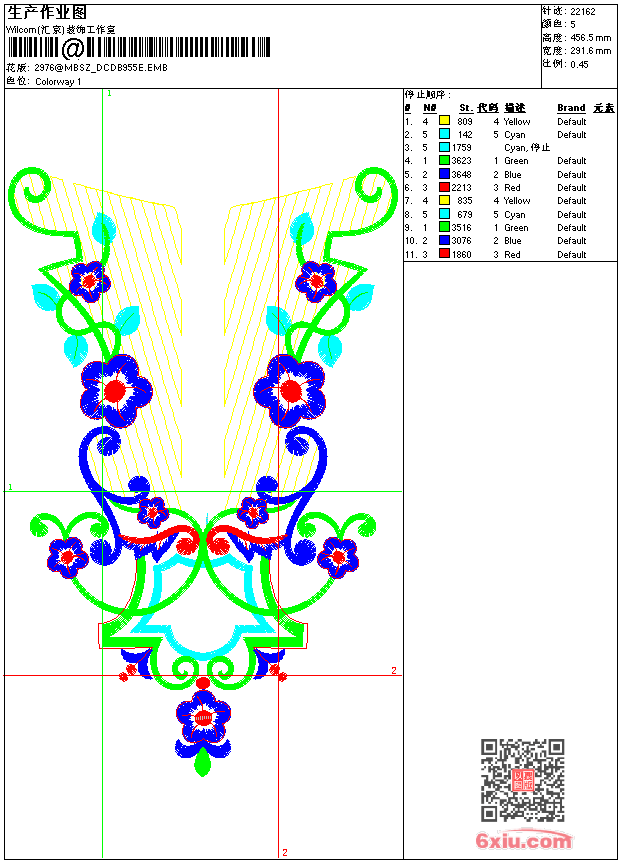The height and width of the screenshot is (860, 620).
Task: Click the height value 456.5 mm
Action: 590,37
